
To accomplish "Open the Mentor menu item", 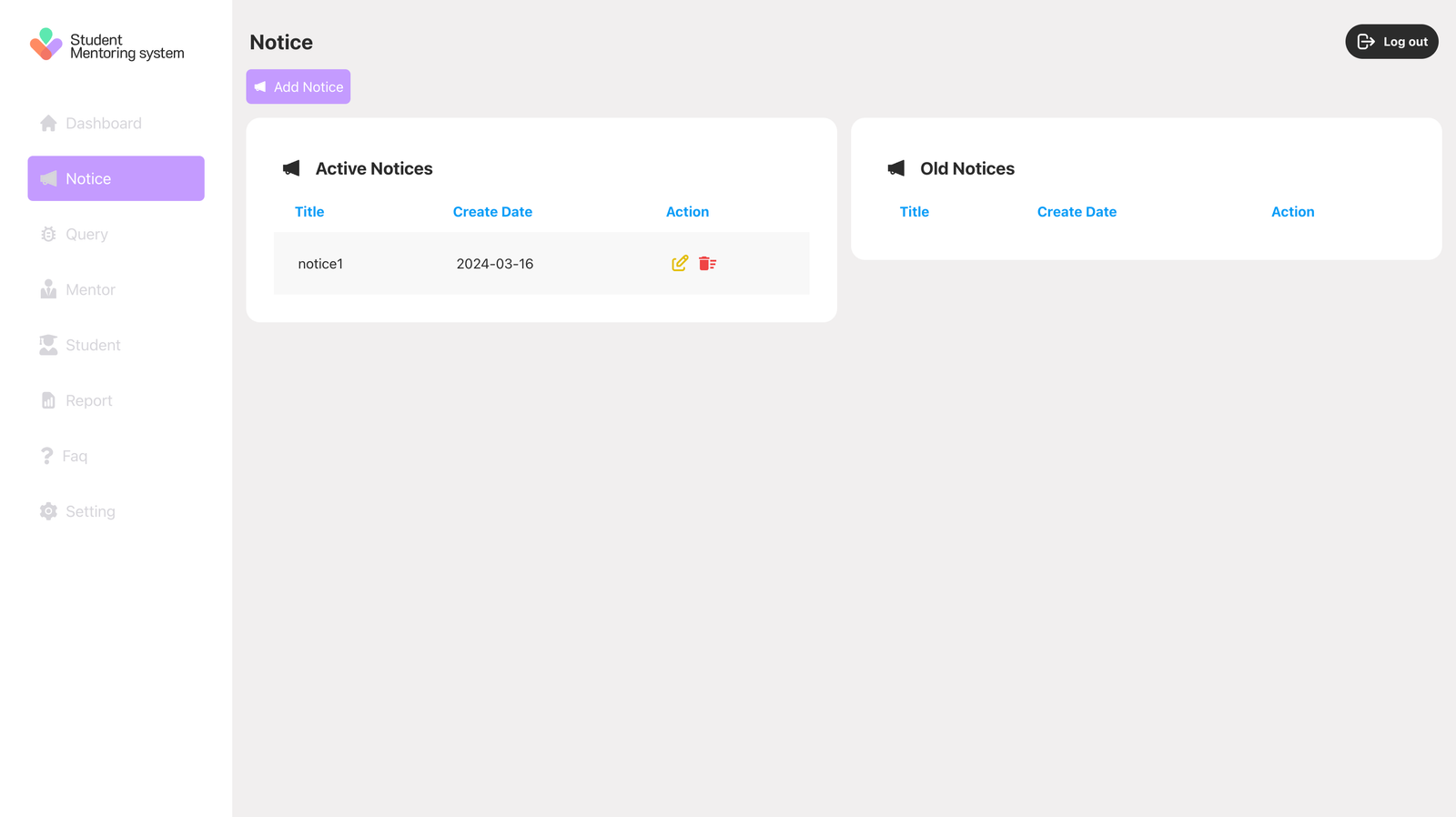I will 116,289.
